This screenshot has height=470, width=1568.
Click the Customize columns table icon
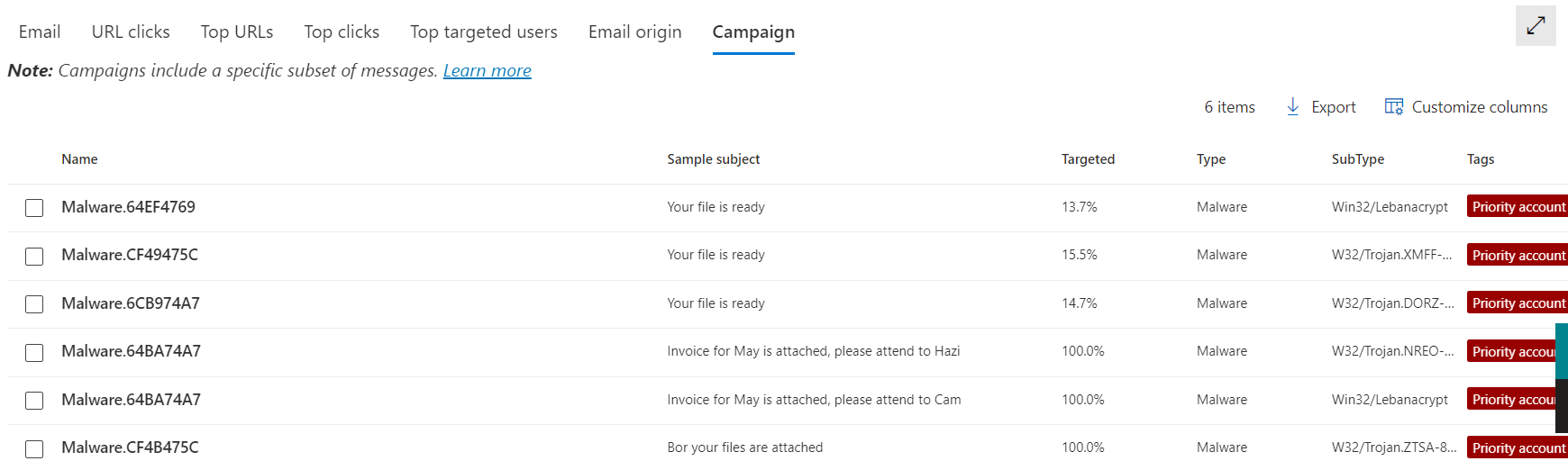pyautogui.click(x=1394, y=106)
